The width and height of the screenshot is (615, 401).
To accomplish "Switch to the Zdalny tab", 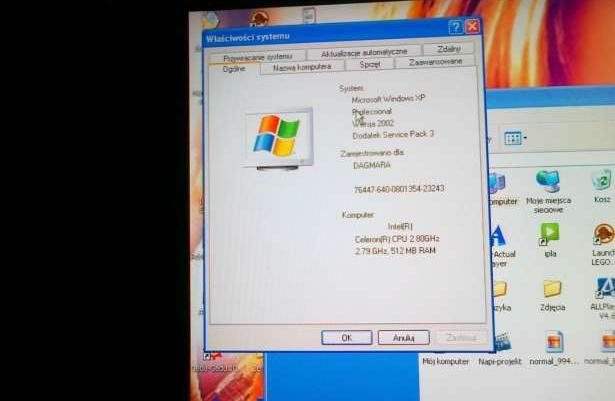I will point(449,49).
